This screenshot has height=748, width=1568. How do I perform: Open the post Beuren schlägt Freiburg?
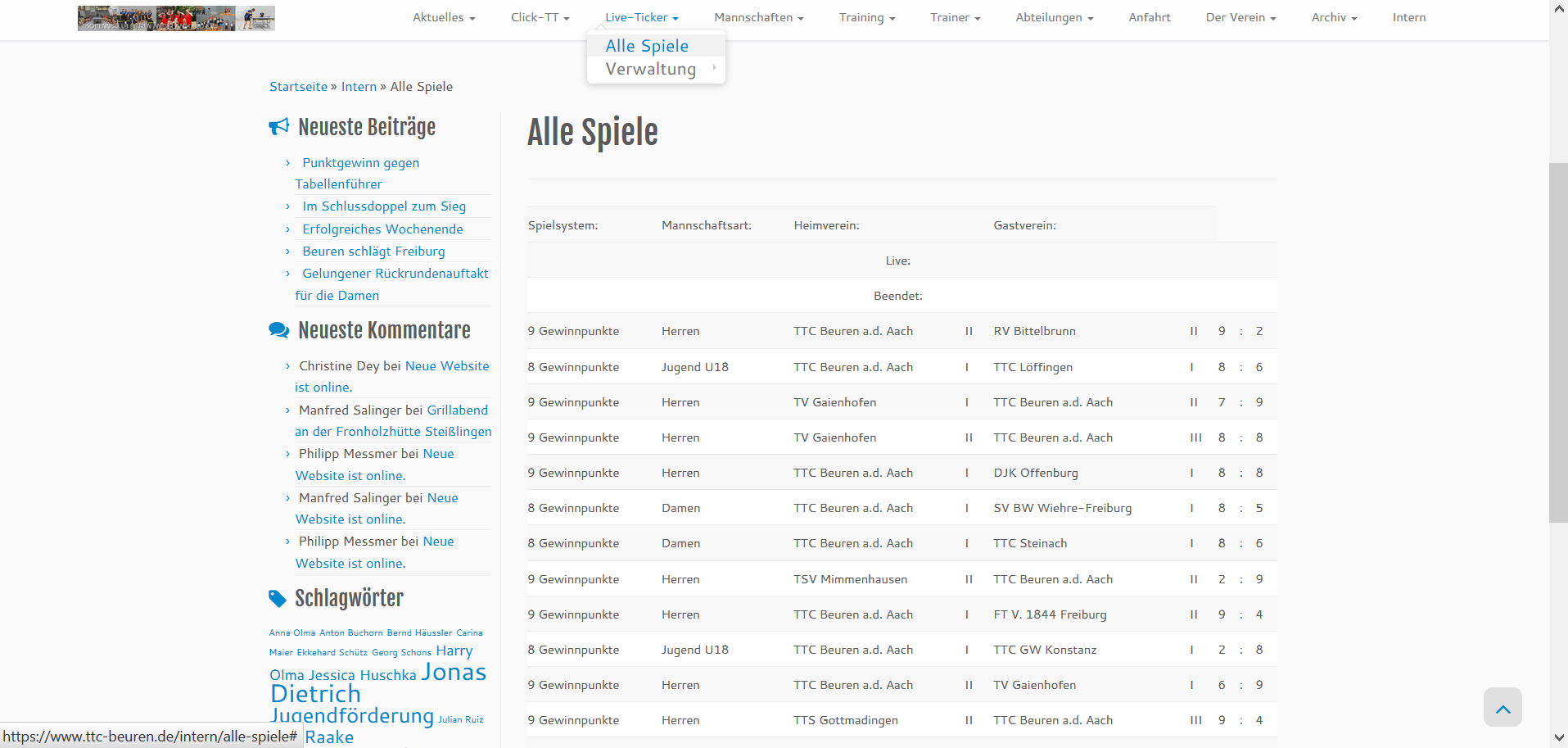373,252
